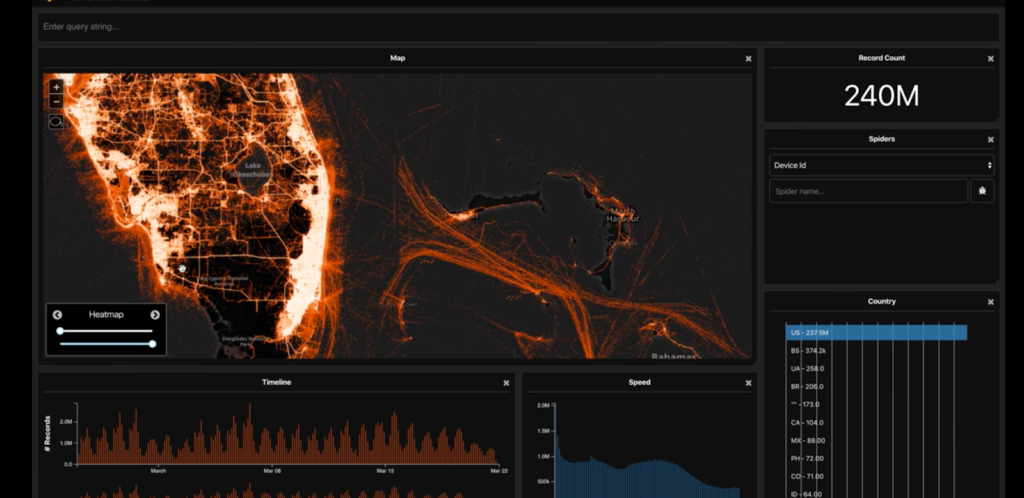Select the BS - 374.2k country row
The width and height of the screenshot is (1024, 498).
point(808,350)
